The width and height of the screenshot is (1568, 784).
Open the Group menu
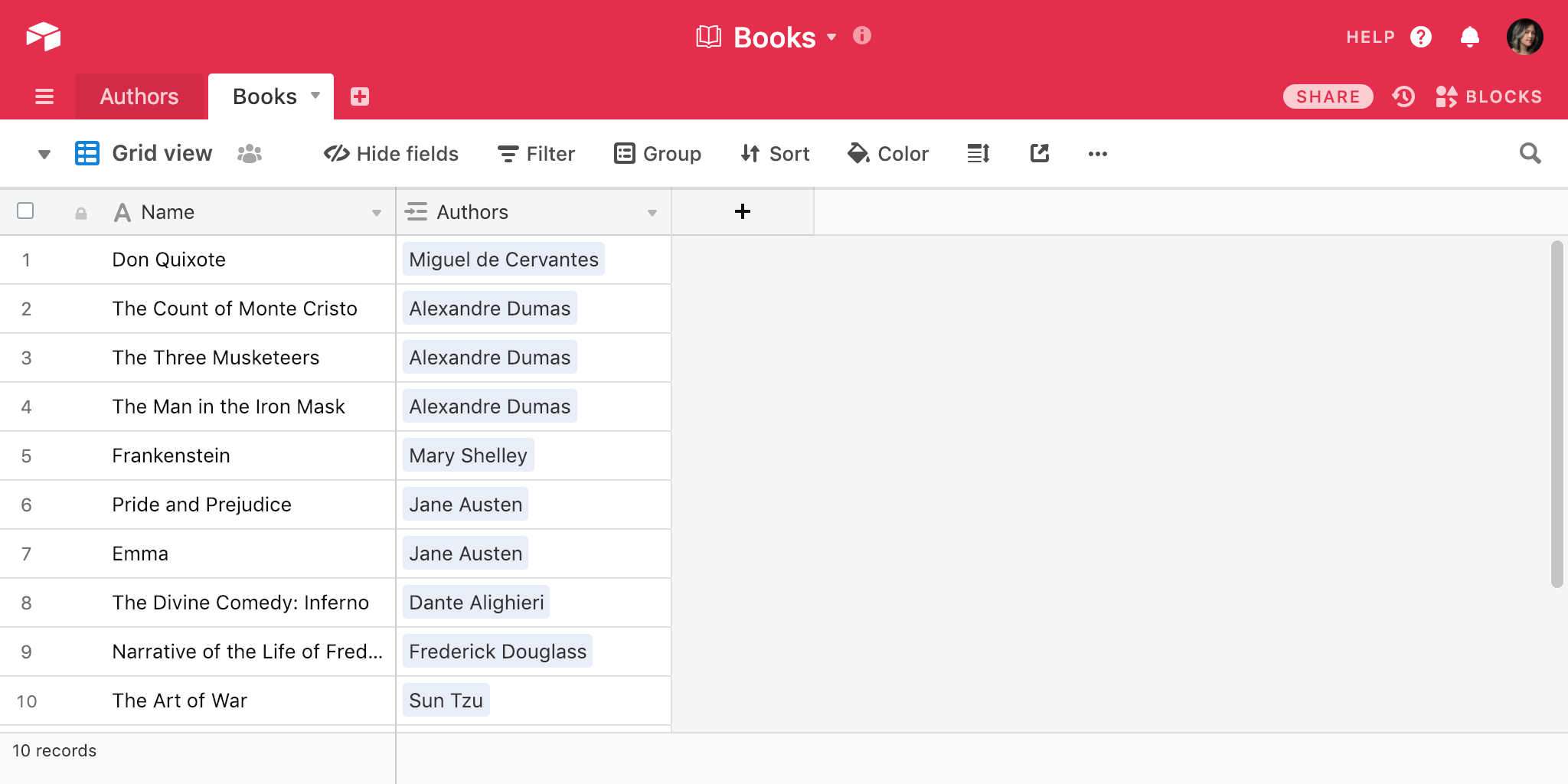tap(658, 154)
